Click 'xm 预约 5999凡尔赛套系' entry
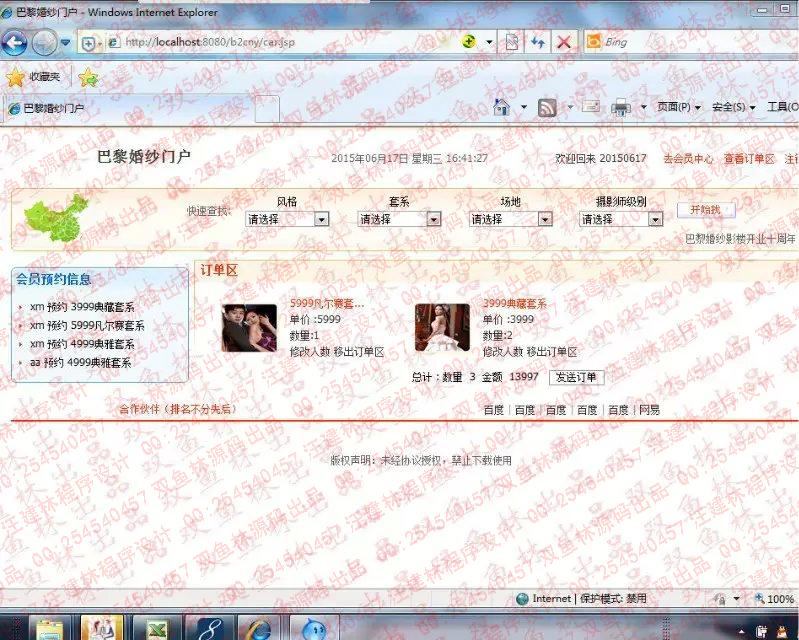The image size is (799, 640). click(x=87, y=325)
